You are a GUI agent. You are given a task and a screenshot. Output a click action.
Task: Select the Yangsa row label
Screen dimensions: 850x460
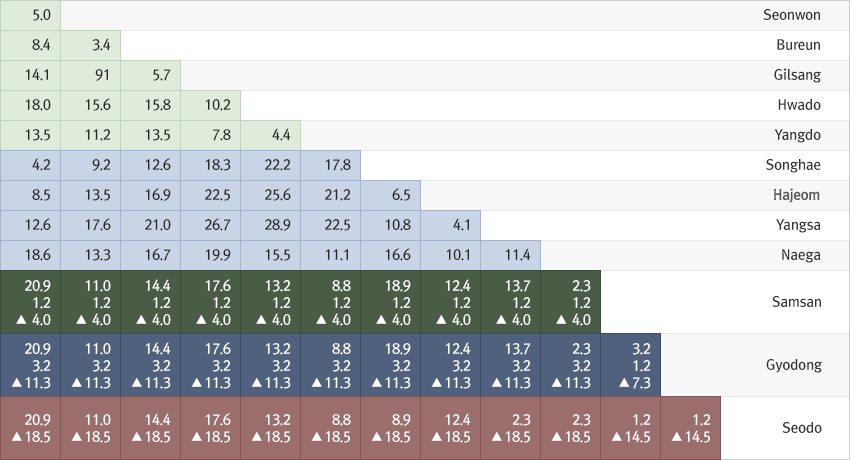point(798,225)
